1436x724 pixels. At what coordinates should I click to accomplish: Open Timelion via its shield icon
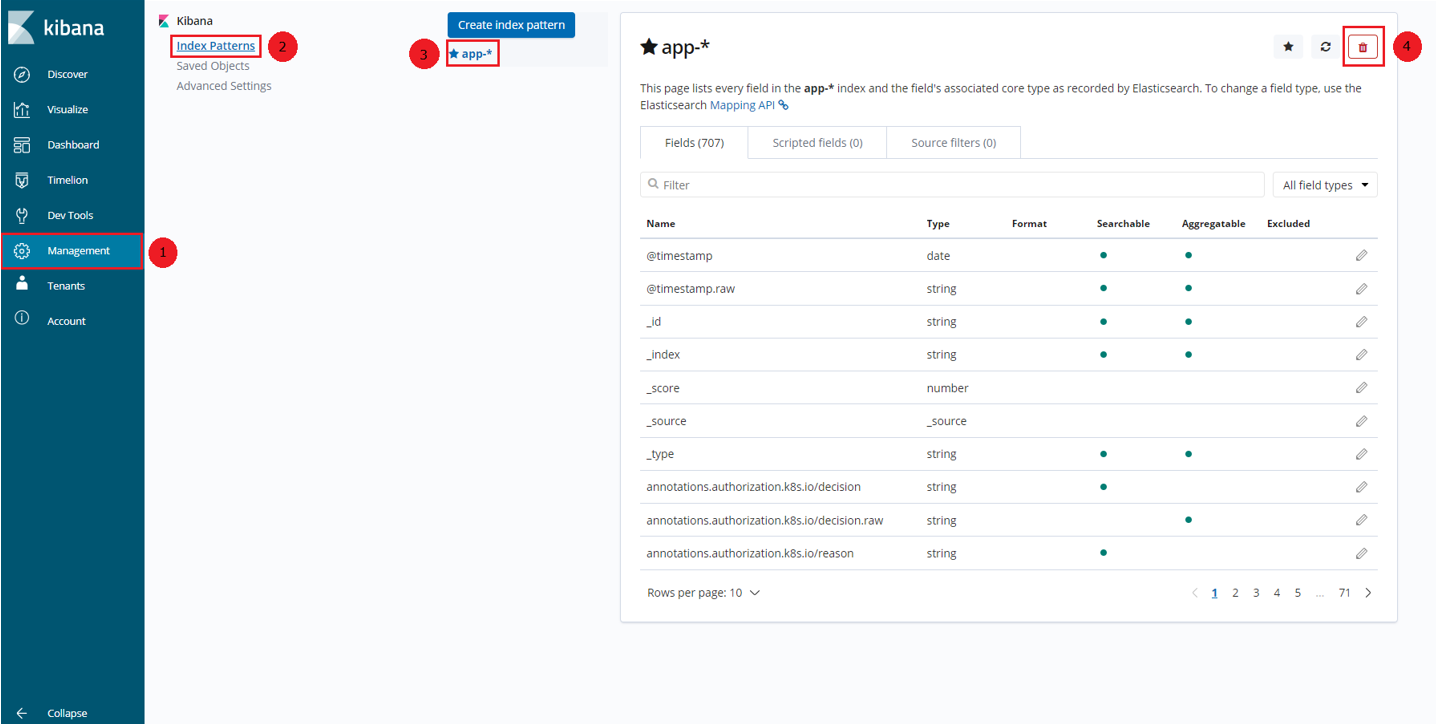click(22, 180)
